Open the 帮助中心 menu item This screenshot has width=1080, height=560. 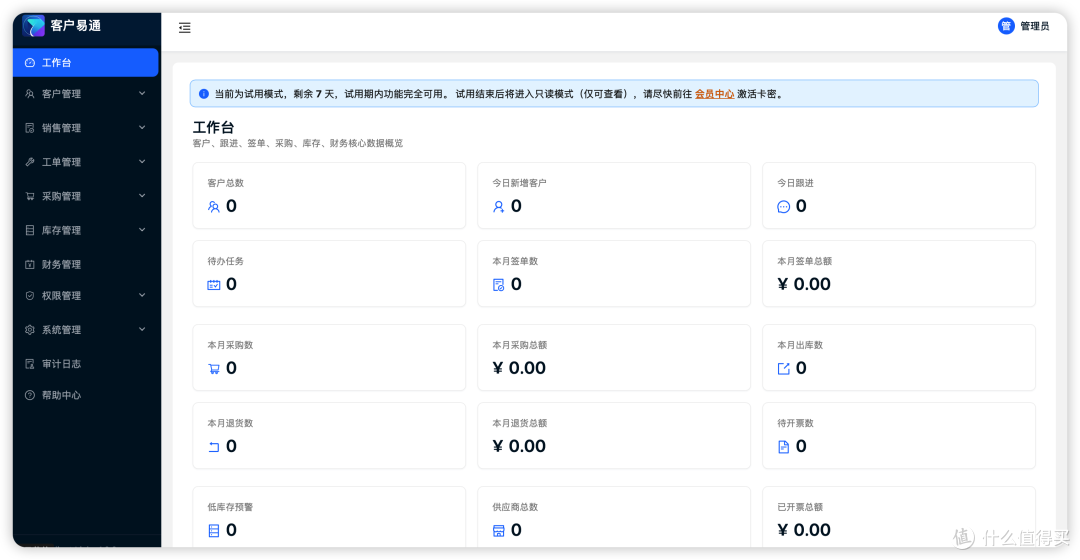click(x=85, y=395)
